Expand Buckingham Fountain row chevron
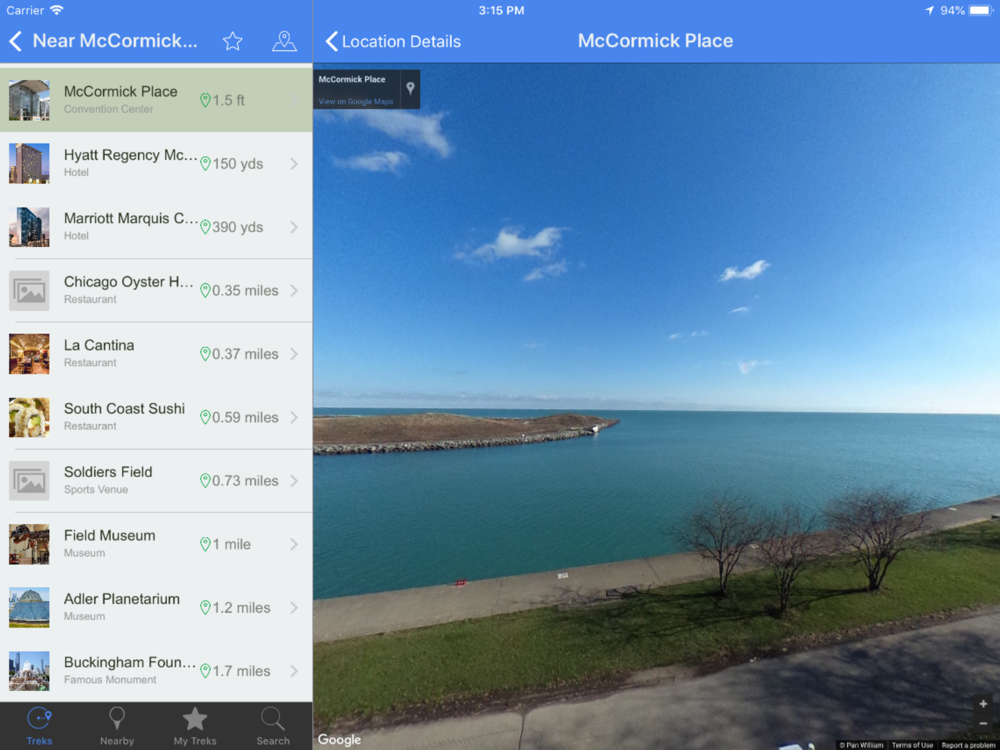Screen dimensions: 1000x750 [x=294, y=671]
